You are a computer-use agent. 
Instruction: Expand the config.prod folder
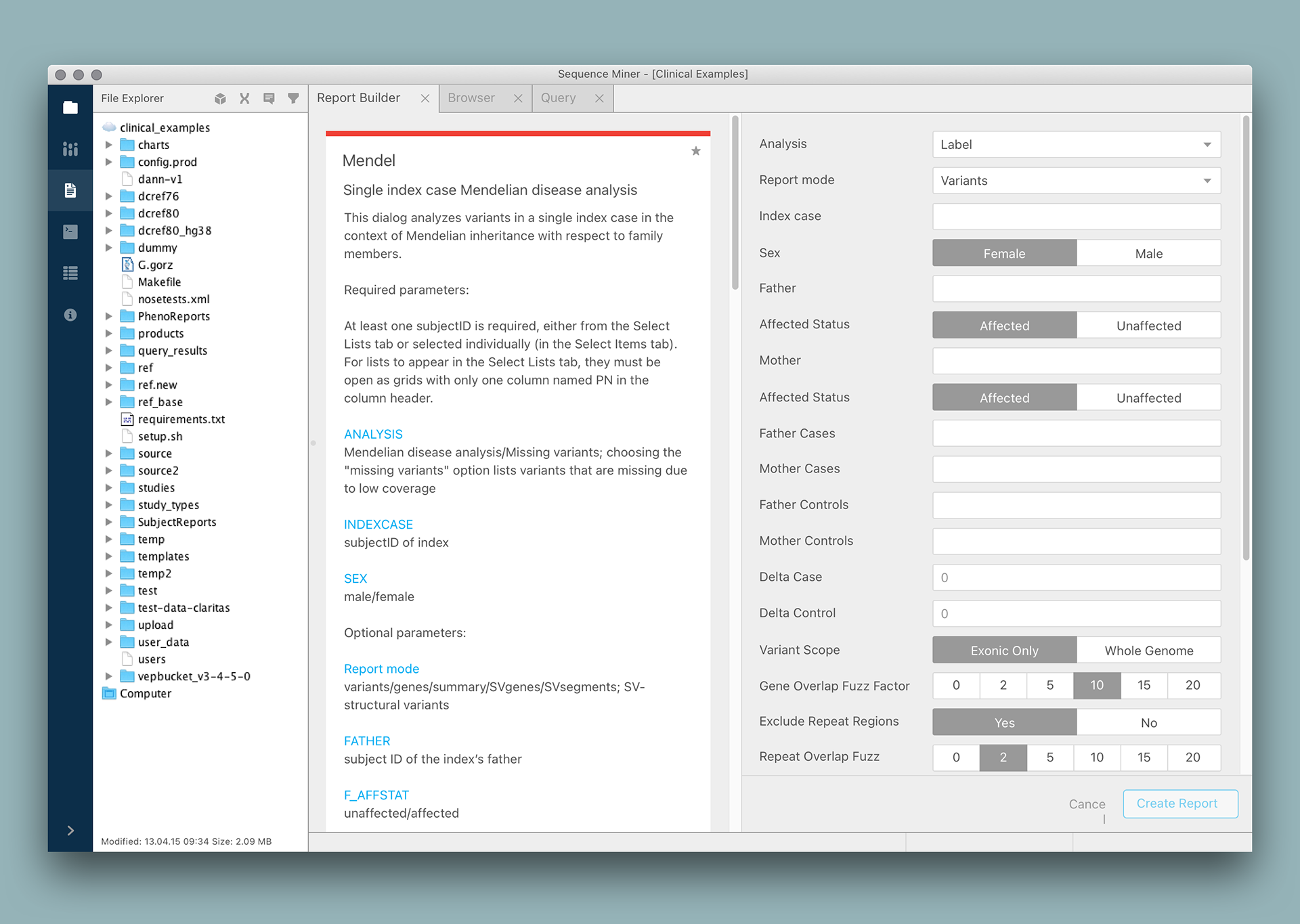108,162
